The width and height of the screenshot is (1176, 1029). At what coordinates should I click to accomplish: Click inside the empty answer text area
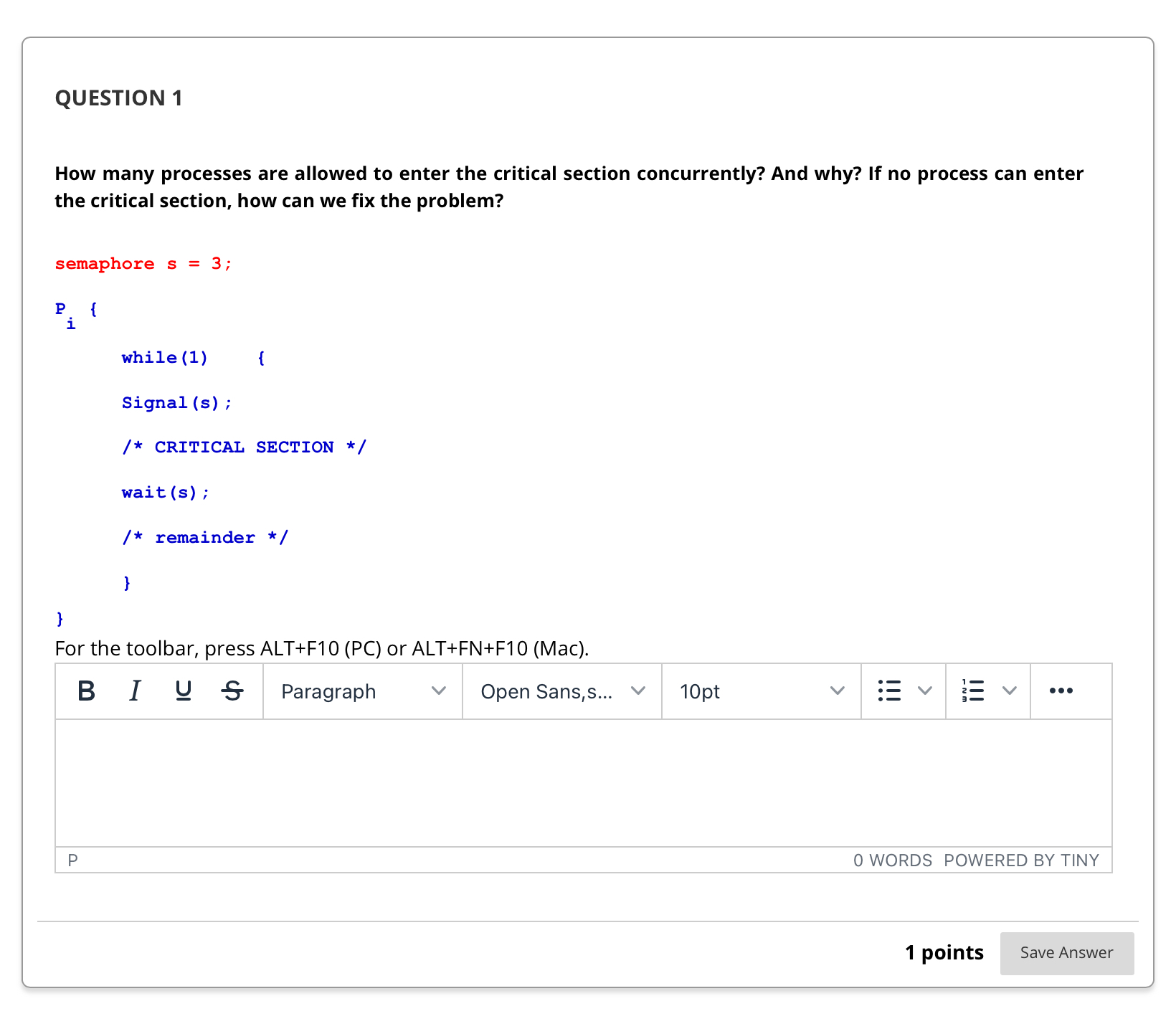pyautogui.click(x=582, y=782)
